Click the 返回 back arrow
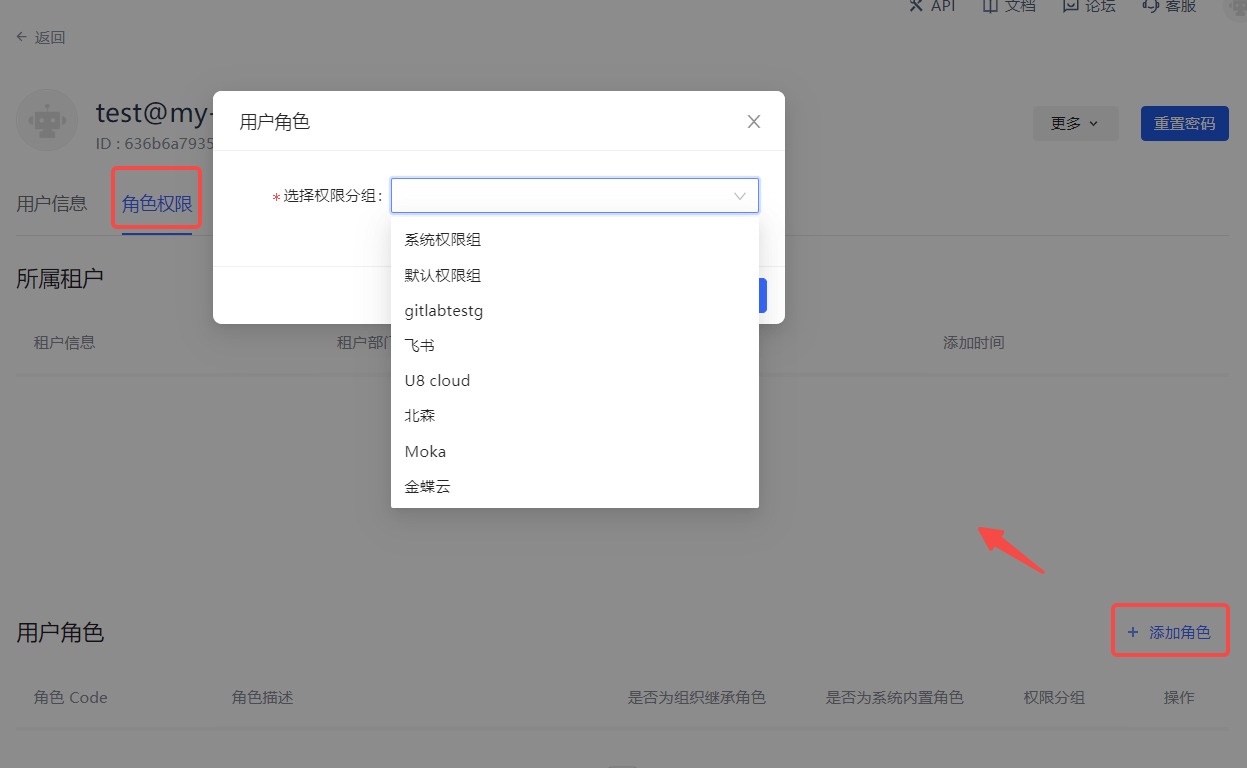1247x768 pixels. (x=22, y=38)
